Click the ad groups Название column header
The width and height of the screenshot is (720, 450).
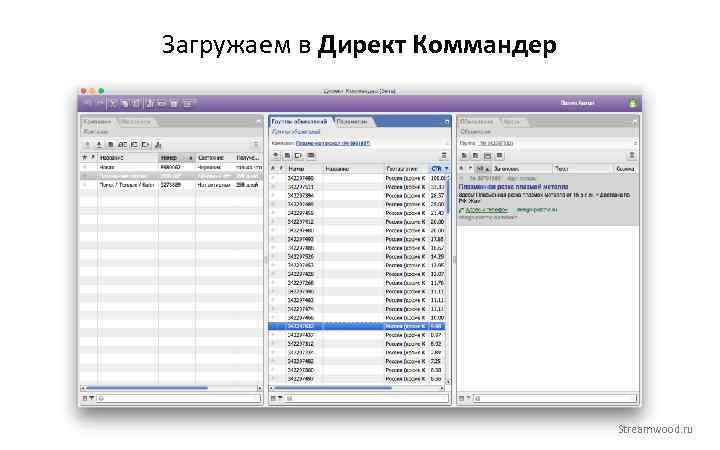pos(354,169)
